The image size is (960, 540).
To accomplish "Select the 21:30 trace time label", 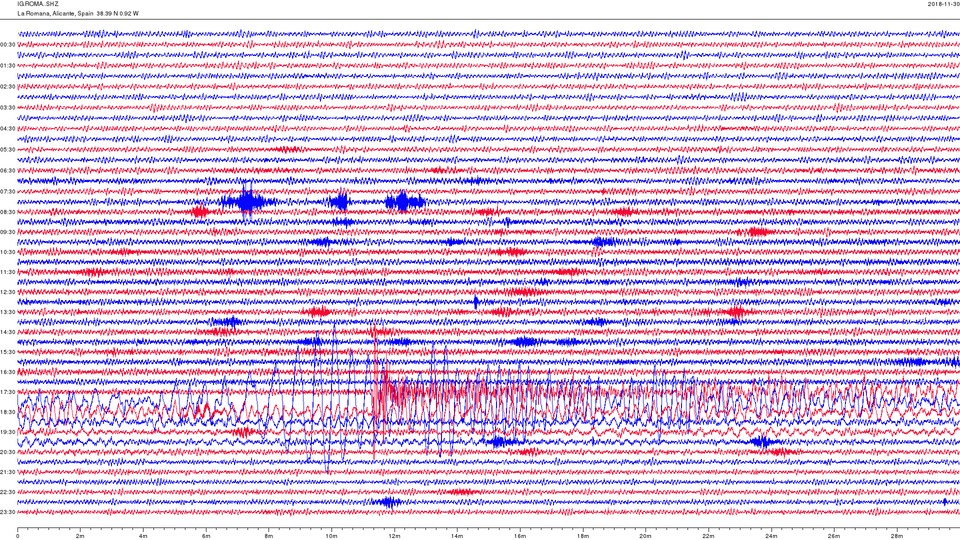I will tap(7, 472).
